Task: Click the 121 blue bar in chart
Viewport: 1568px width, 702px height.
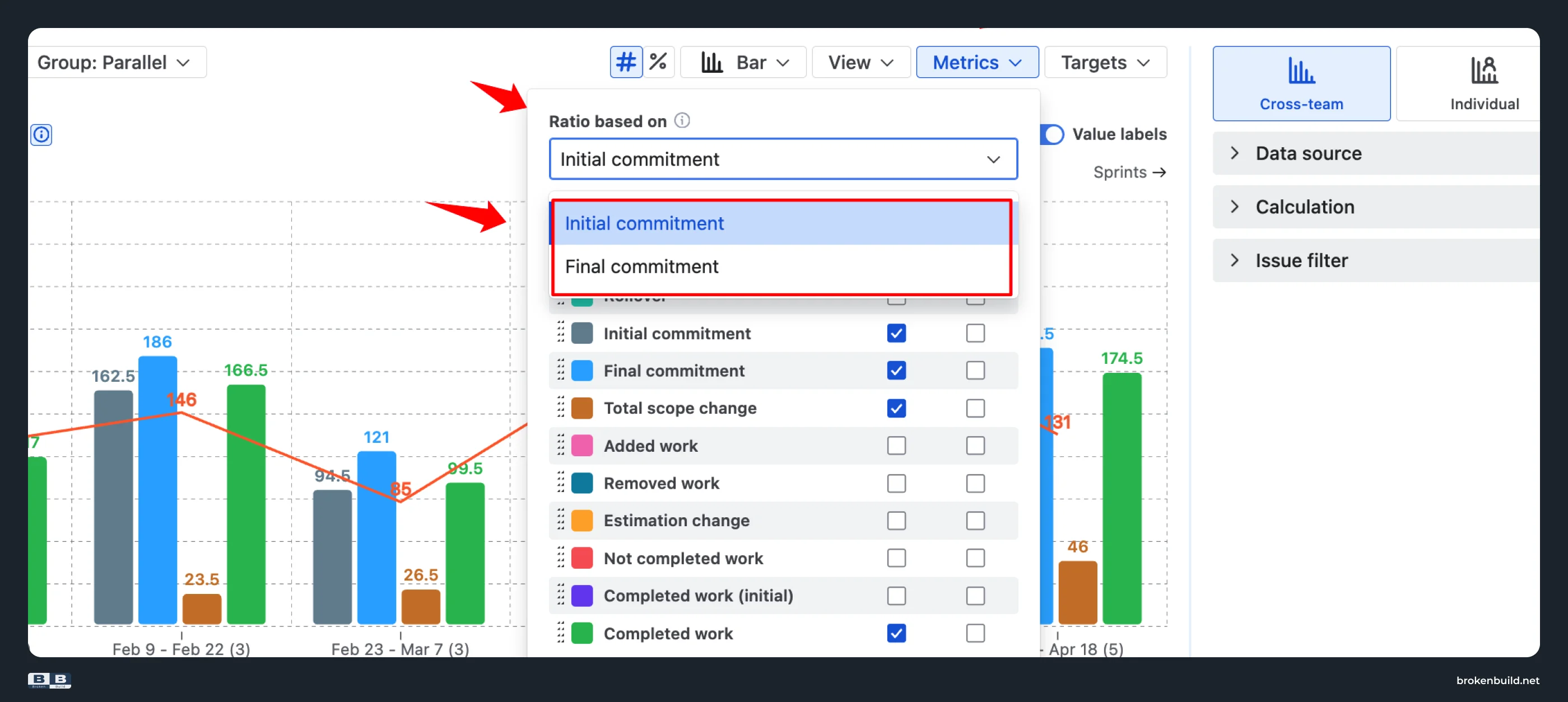Action: point(377,538)
